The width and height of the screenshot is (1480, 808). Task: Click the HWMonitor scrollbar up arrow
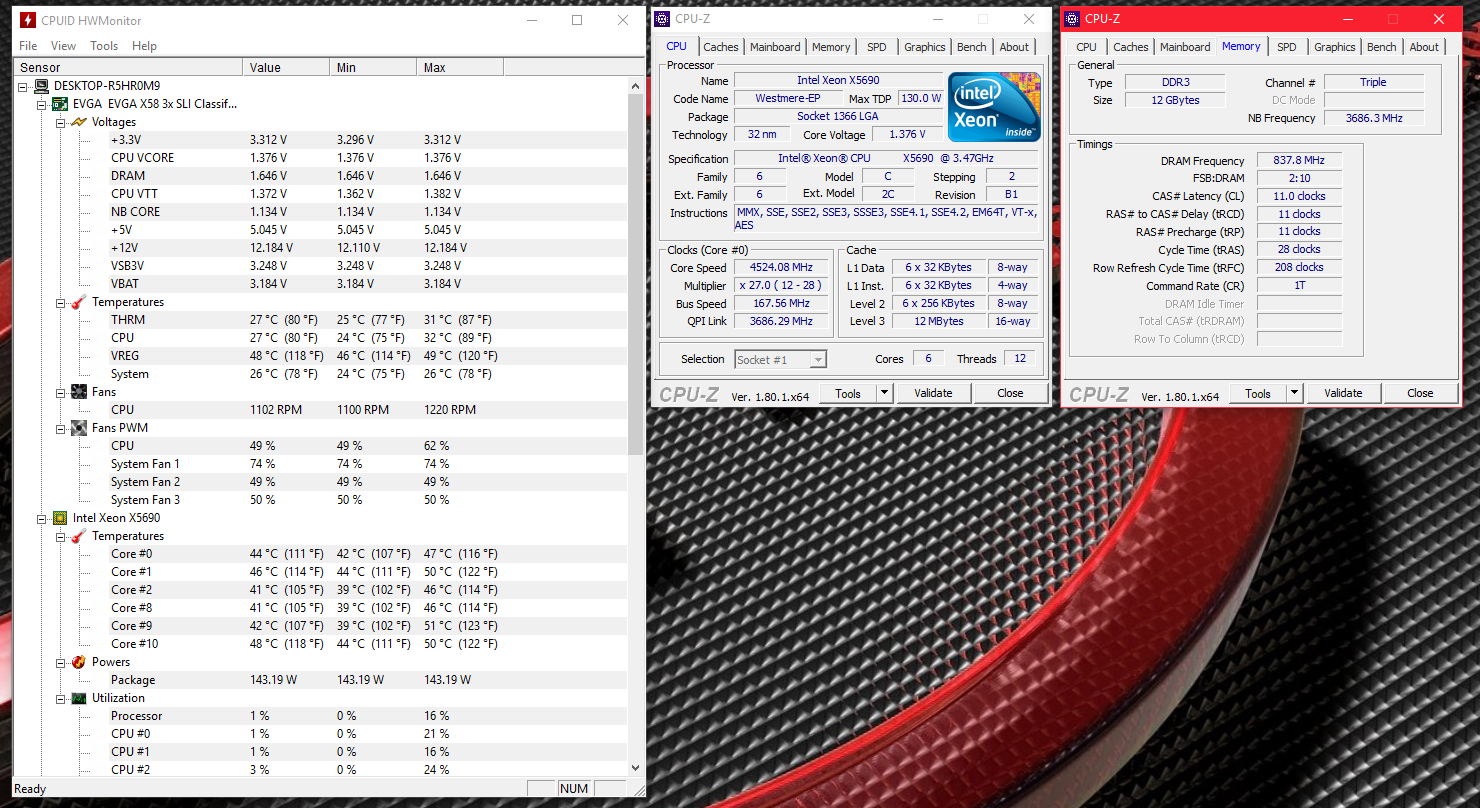coord(637,86)
